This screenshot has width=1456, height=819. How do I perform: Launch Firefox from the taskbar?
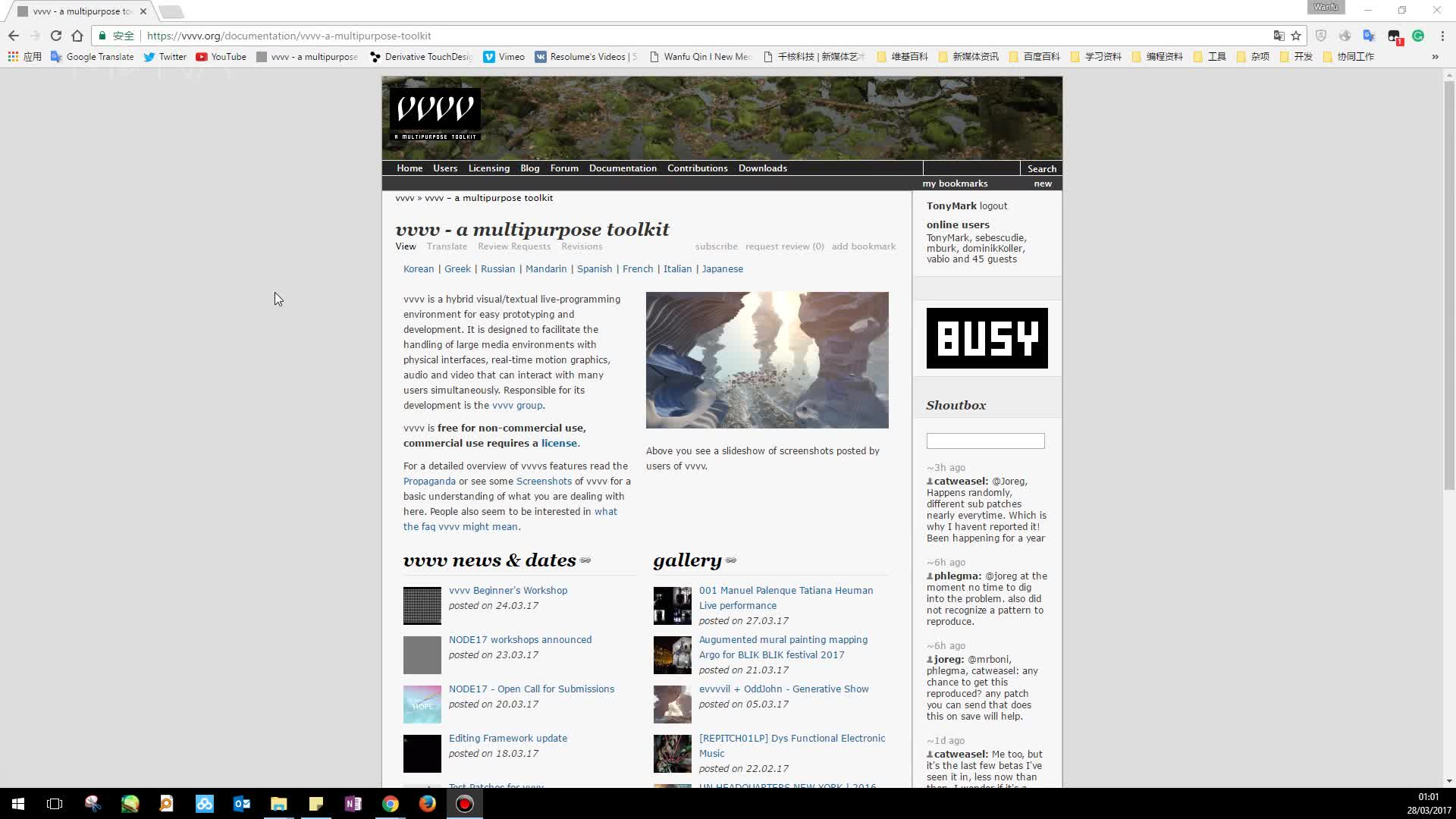pyautogui.click(x=428, y=804)
